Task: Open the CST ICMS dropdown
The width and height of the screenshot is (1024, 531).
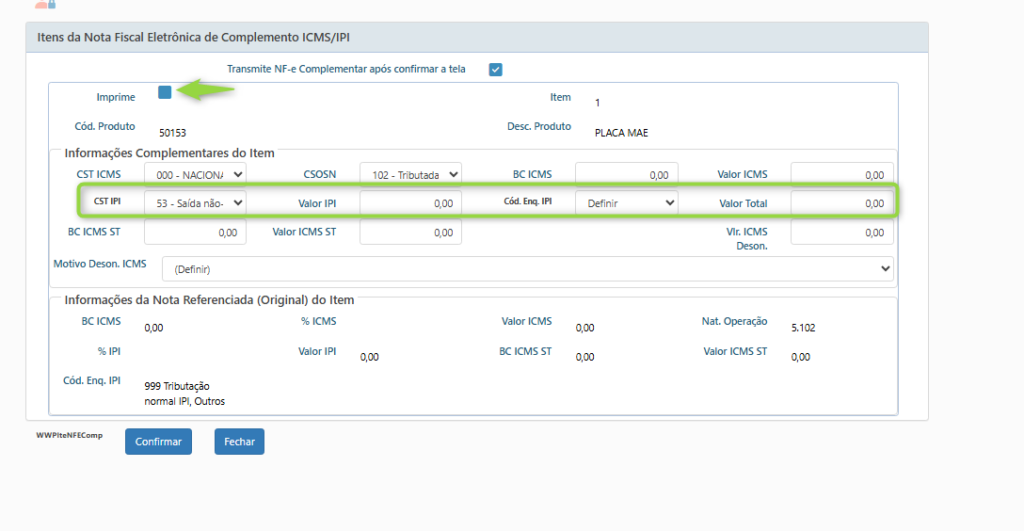Action: pyautogui.click(x=195, y=174)
